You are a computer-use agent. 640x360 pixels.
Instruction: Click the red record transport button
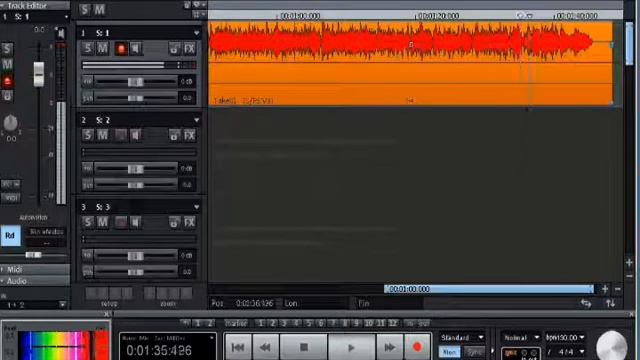click(x=417, y=347)
